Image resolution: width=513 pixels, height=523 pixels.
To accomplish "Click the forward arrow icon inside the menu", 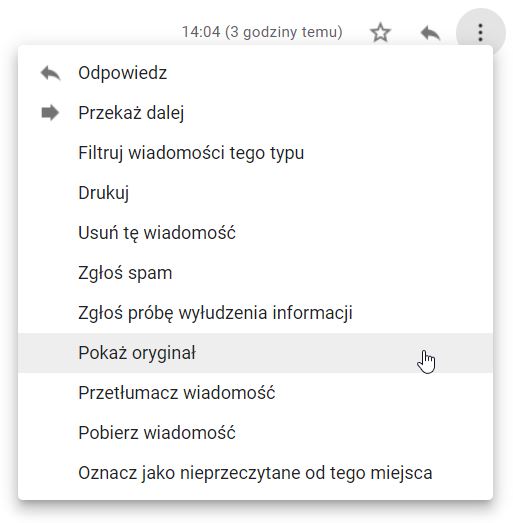I will coord(50,112).
